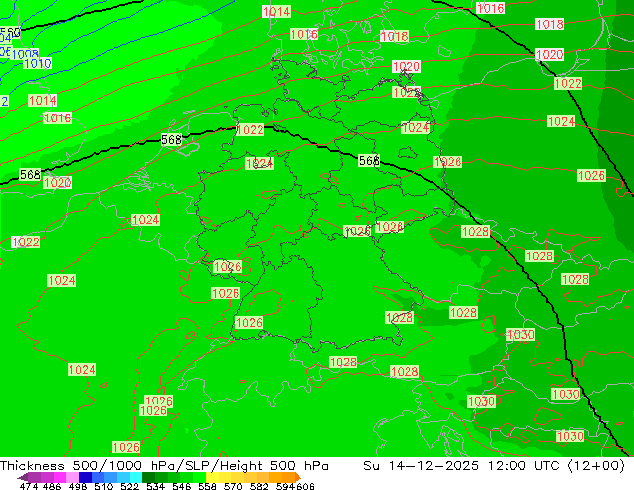Screen dimensions: 634x490
Task: Click the 606 legend value
Action: click(x=305, y=486)
